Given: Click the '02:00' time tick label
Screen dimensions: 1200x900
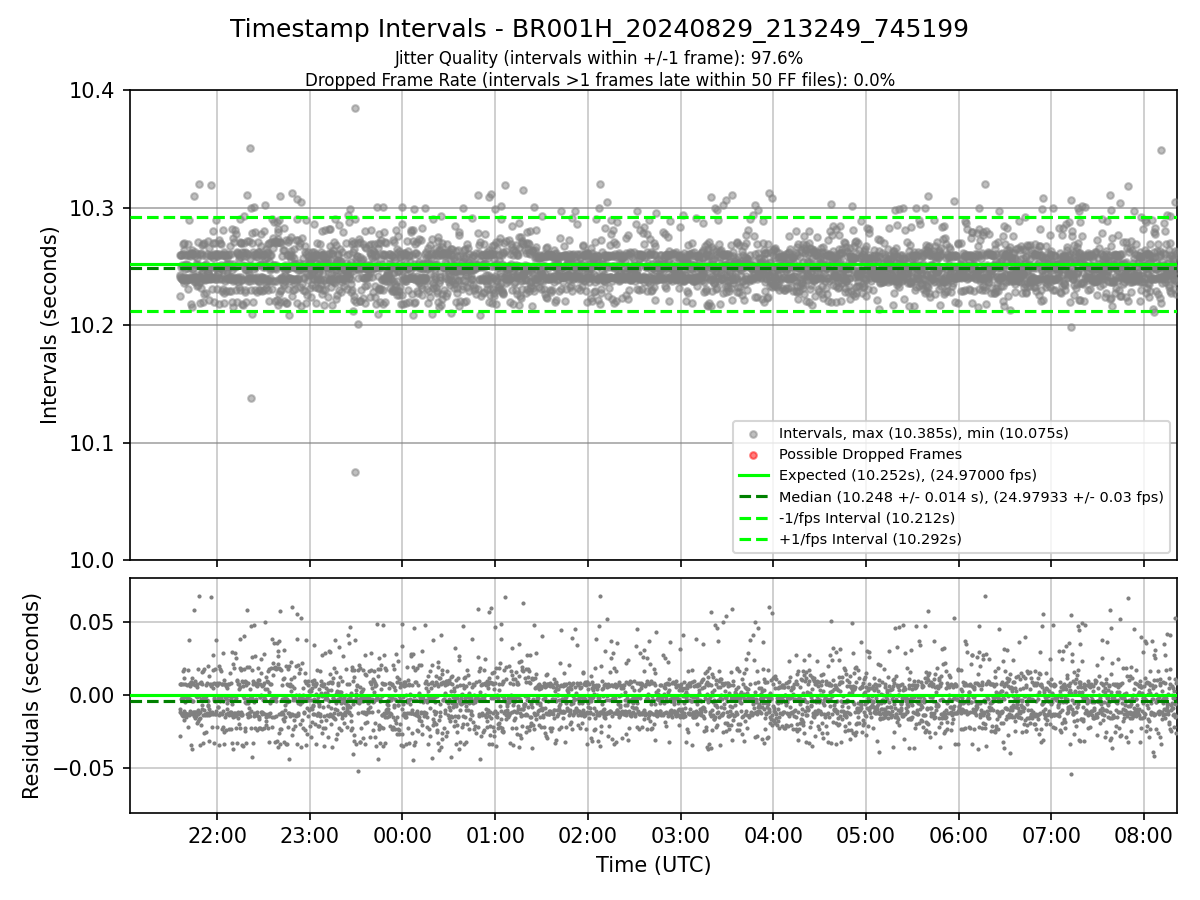Looking at the screenshot, I should [588, 835].
